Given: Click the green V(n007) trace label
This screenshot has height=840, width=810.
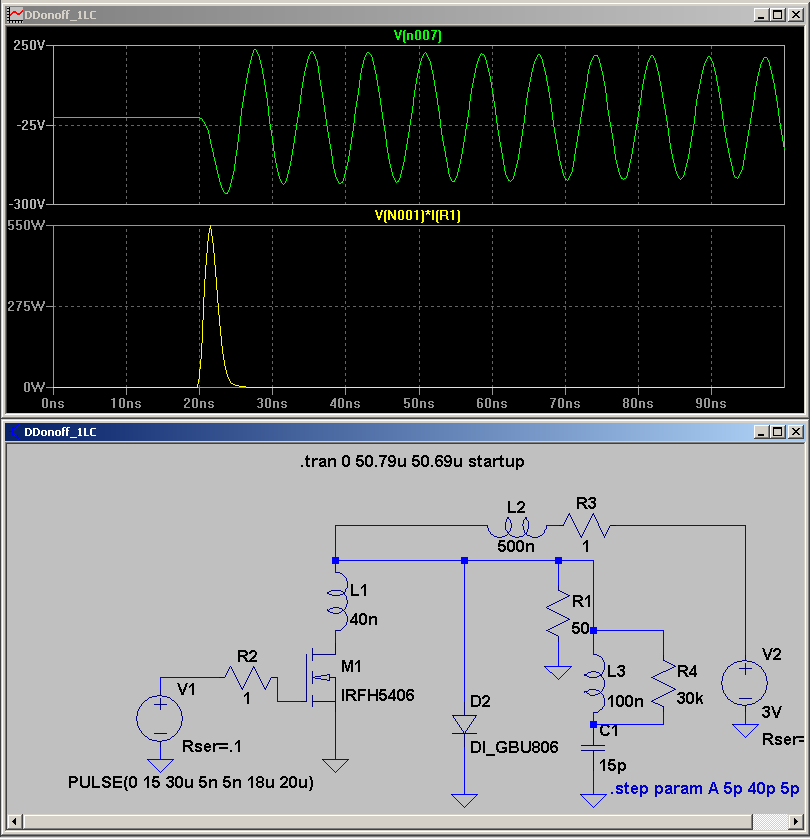Looking at the screenshot, I should point(418,35).
